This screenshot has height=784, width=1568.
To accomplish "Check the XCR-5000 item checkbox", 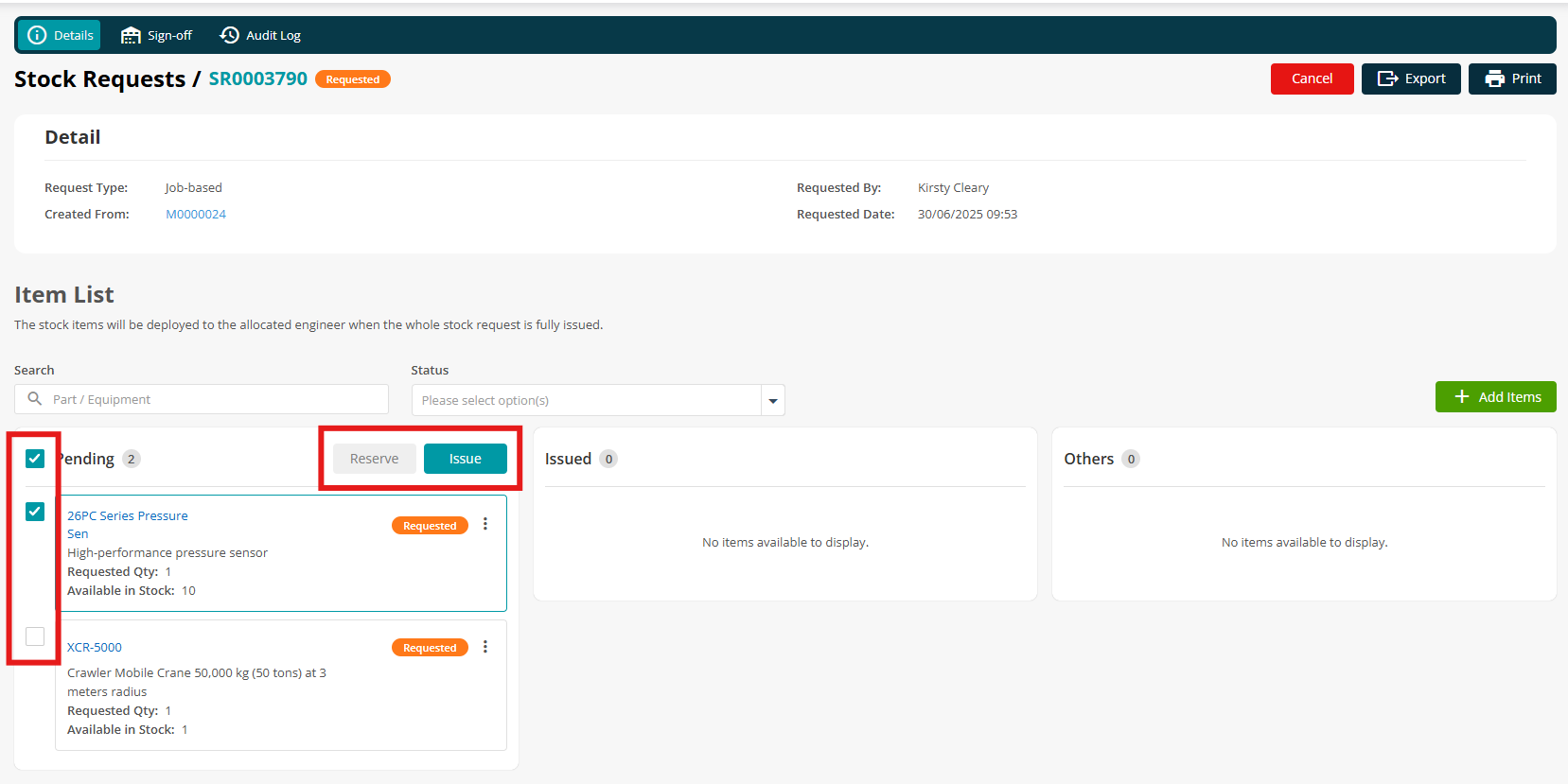I will click(x=35, y=636).
